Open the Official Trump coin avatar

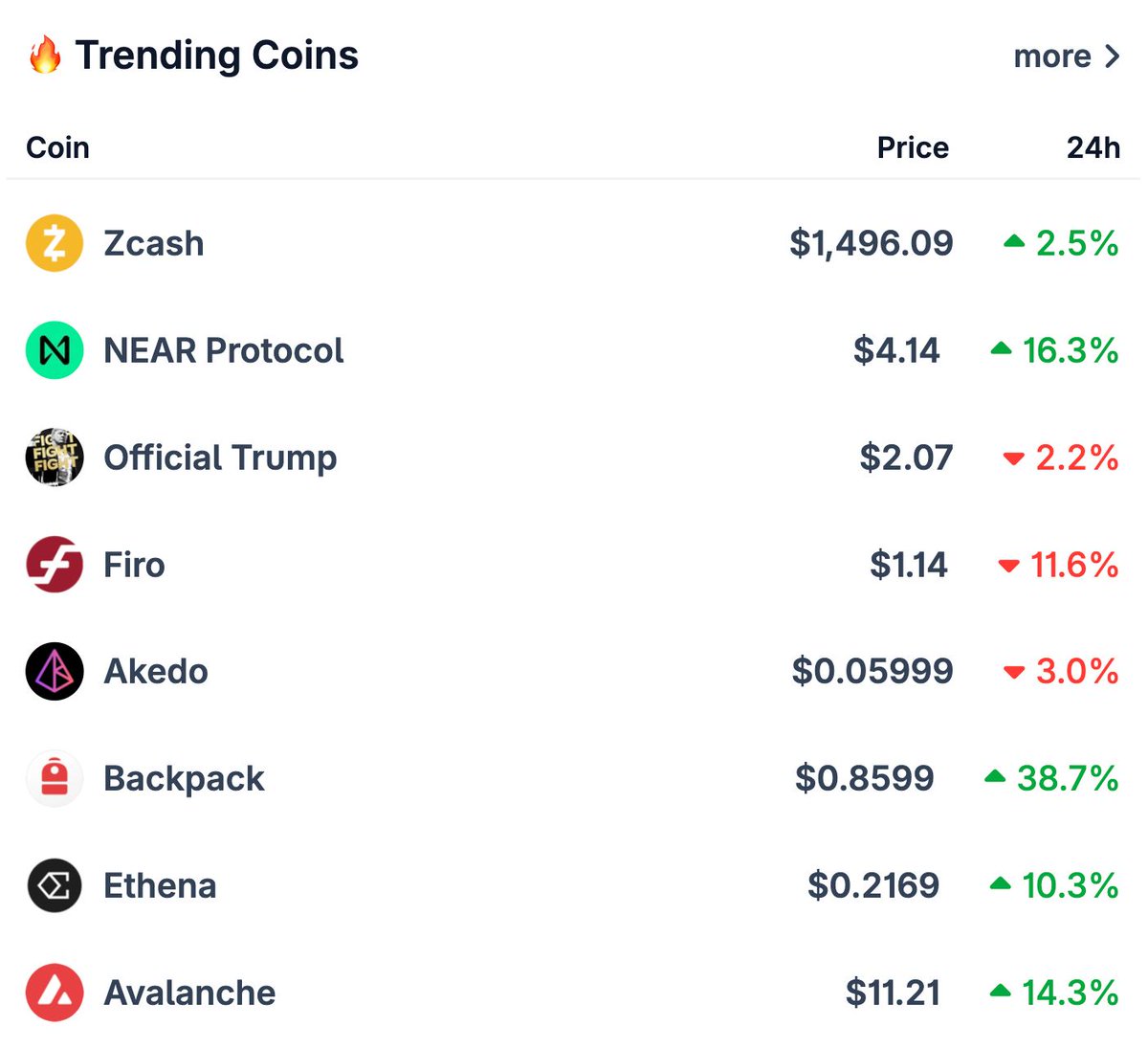pos(55,458)
